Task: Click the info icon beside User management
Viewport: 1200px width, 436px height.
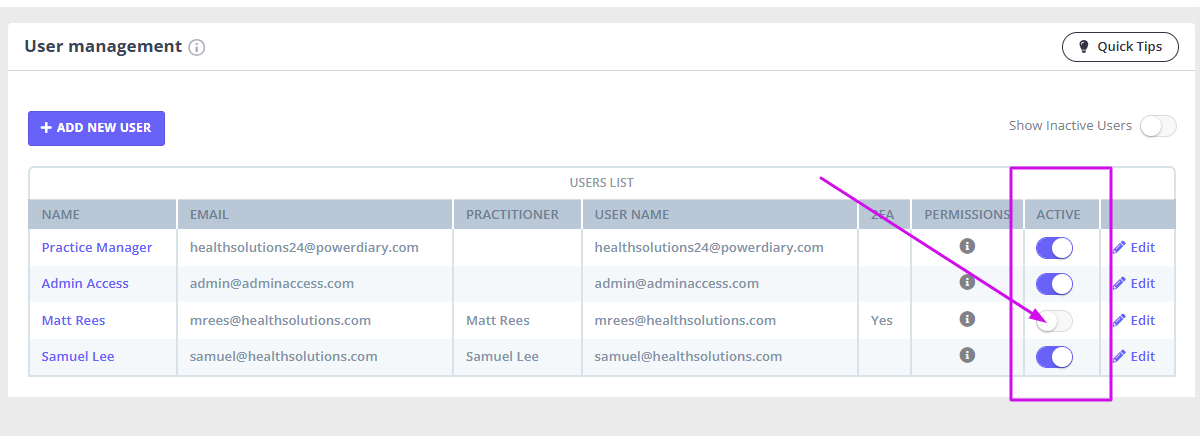Action: pos(197,47)
